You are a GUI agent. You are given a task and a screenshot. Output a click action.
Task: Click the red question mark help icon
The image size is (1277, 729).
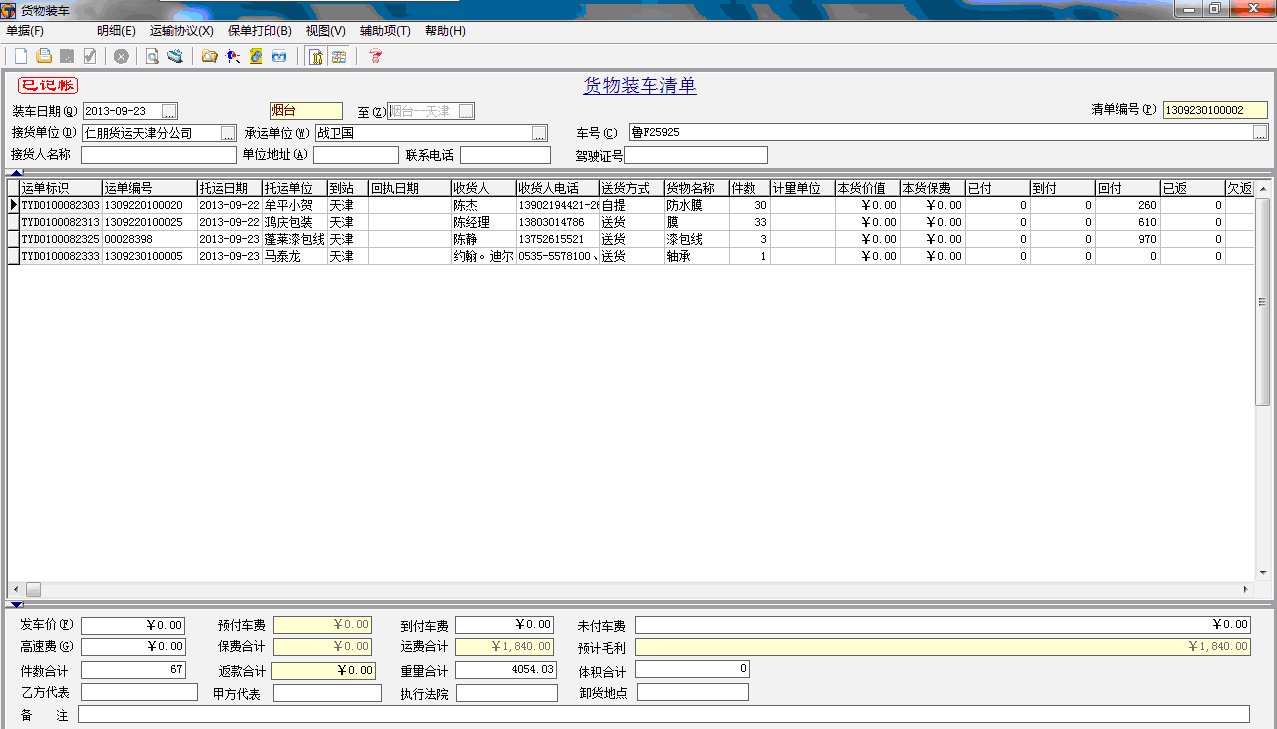(375, 56)
